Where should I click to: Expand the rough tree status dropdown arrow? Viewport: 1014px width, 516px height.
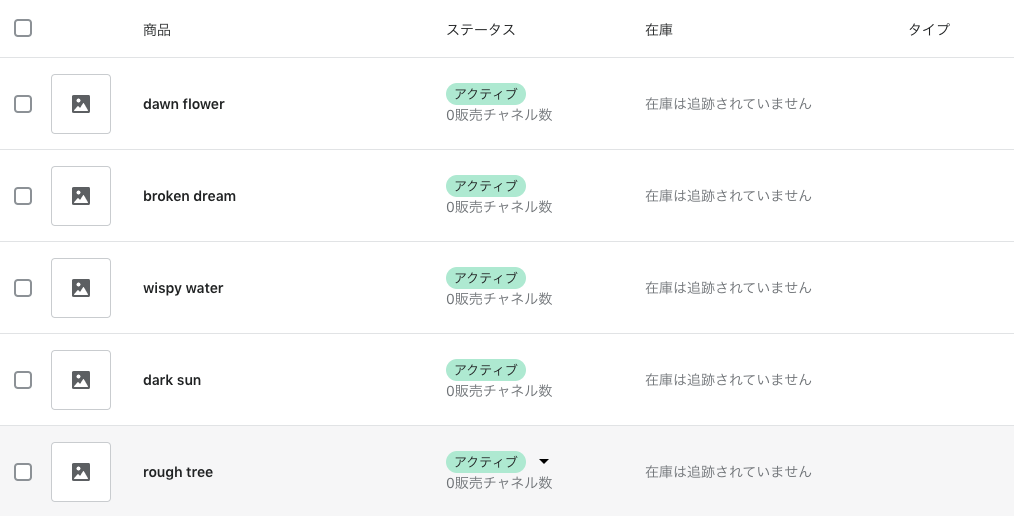tap(544, 461)
